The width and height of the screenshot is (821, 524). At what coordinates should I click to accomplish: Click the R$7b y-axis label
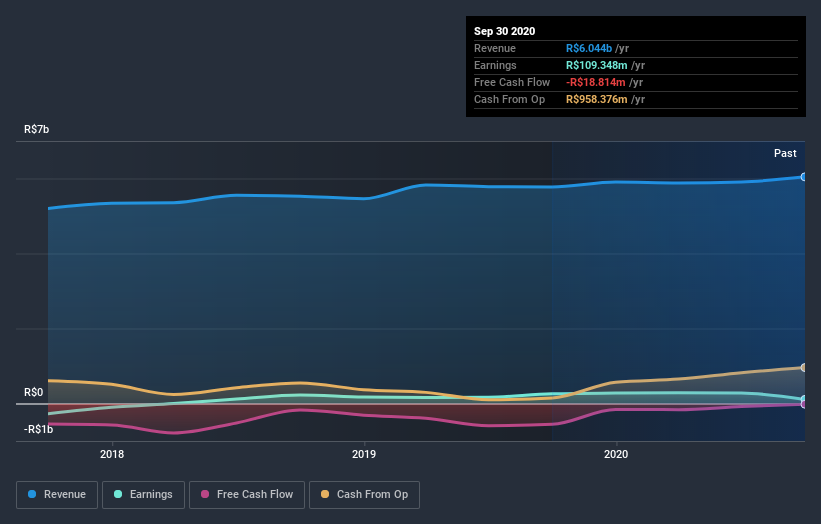click(37, 129)
